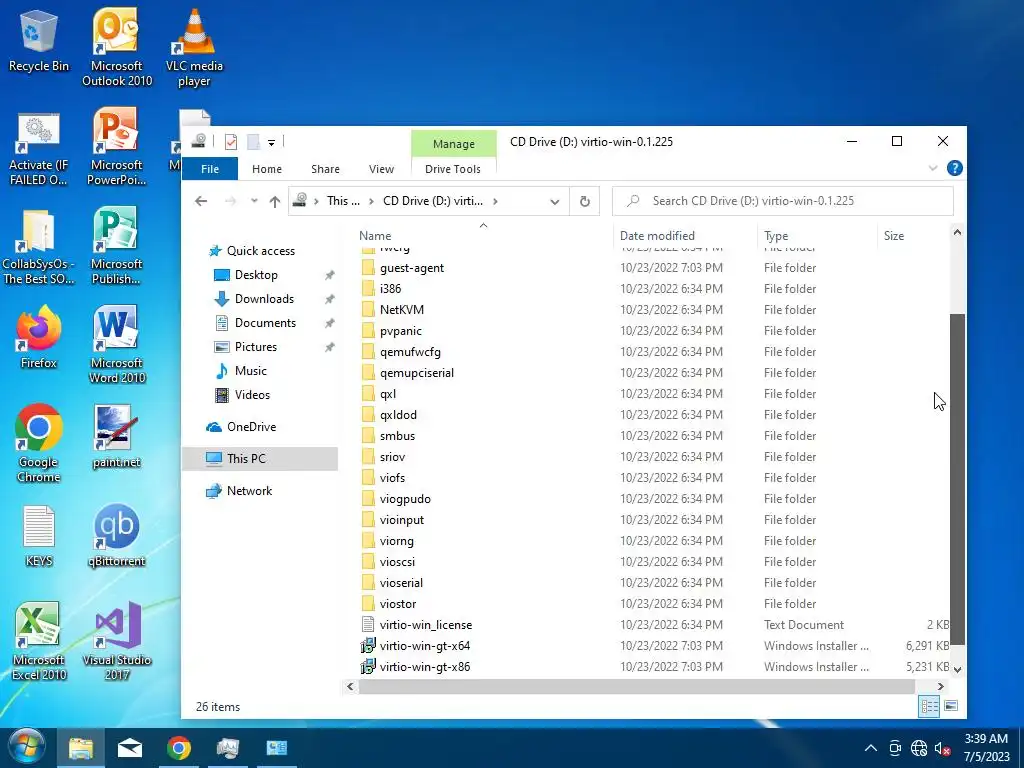
Task: Show hidden system tray icons
Action: tap(871, 748)
